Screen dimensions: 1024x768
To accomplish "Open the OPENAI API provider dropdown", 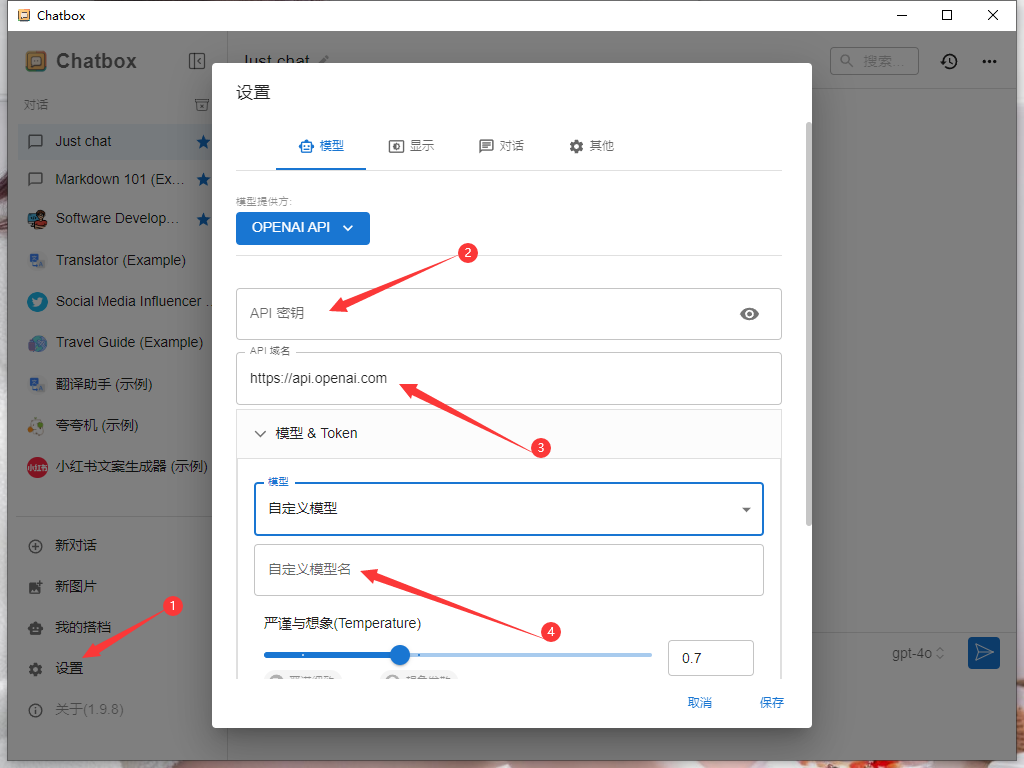I will pyautogui.click(x=303, y=228).
